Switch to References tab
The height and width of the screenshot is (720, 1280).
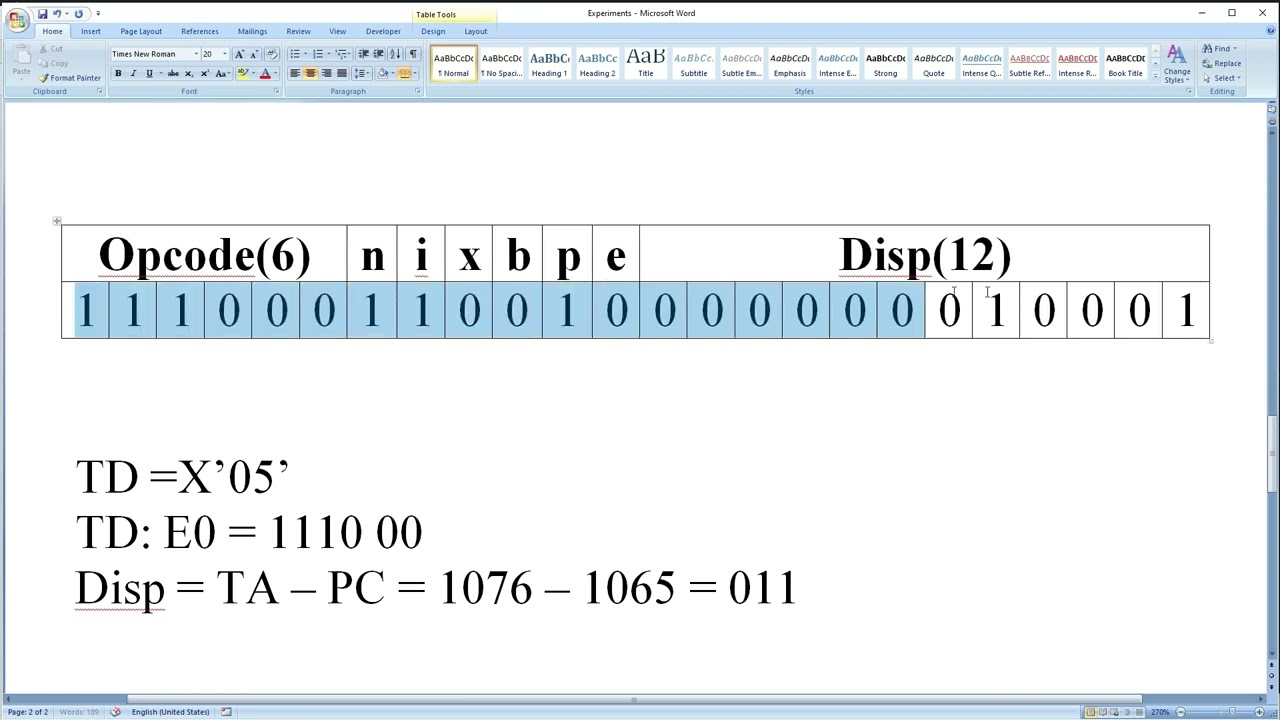(199, 31)
